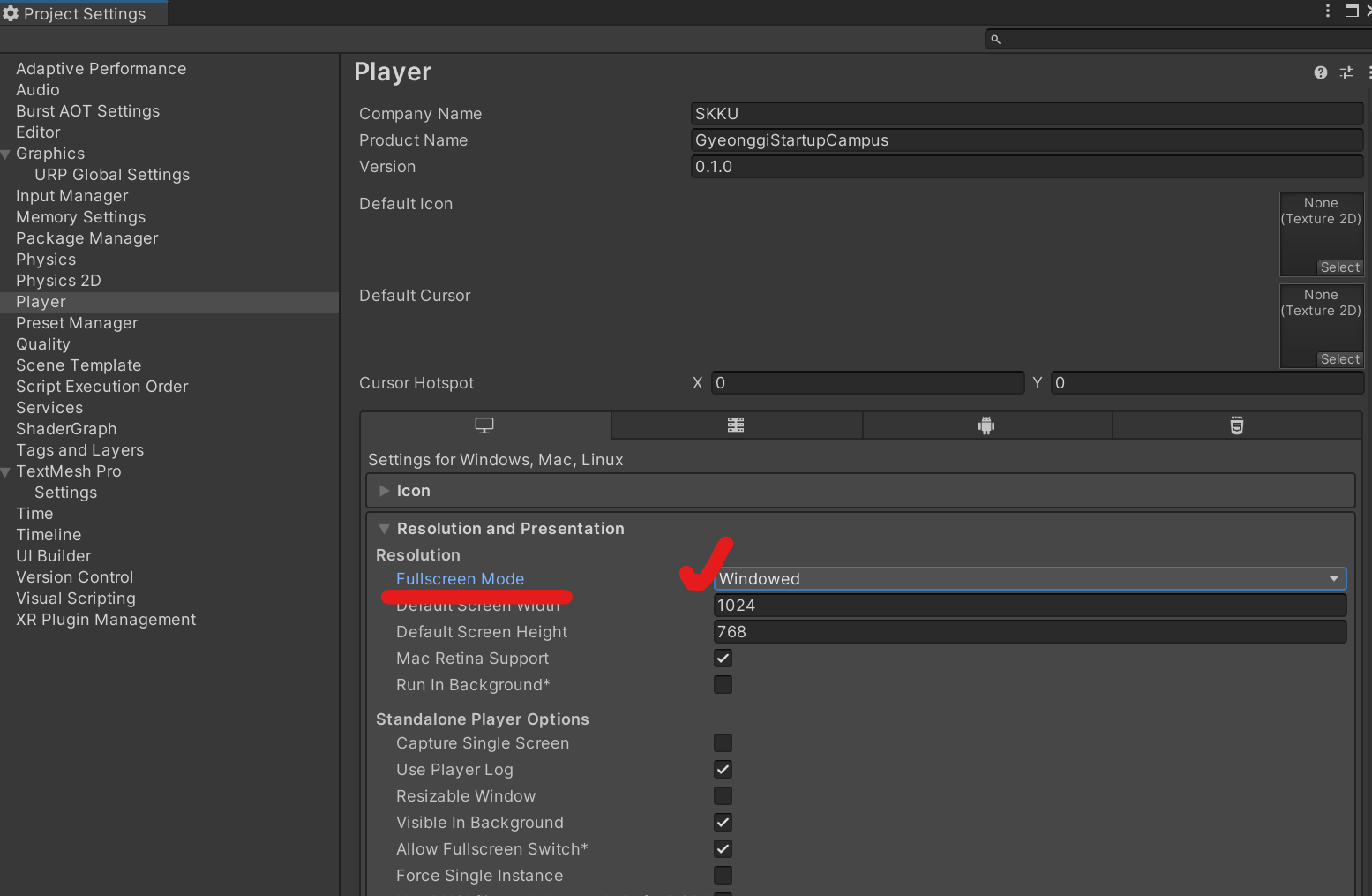Image resolution: width=1372 pixels, height=896 pixels.
Task: Open Scene Template settings
Action: pos(79,365)
